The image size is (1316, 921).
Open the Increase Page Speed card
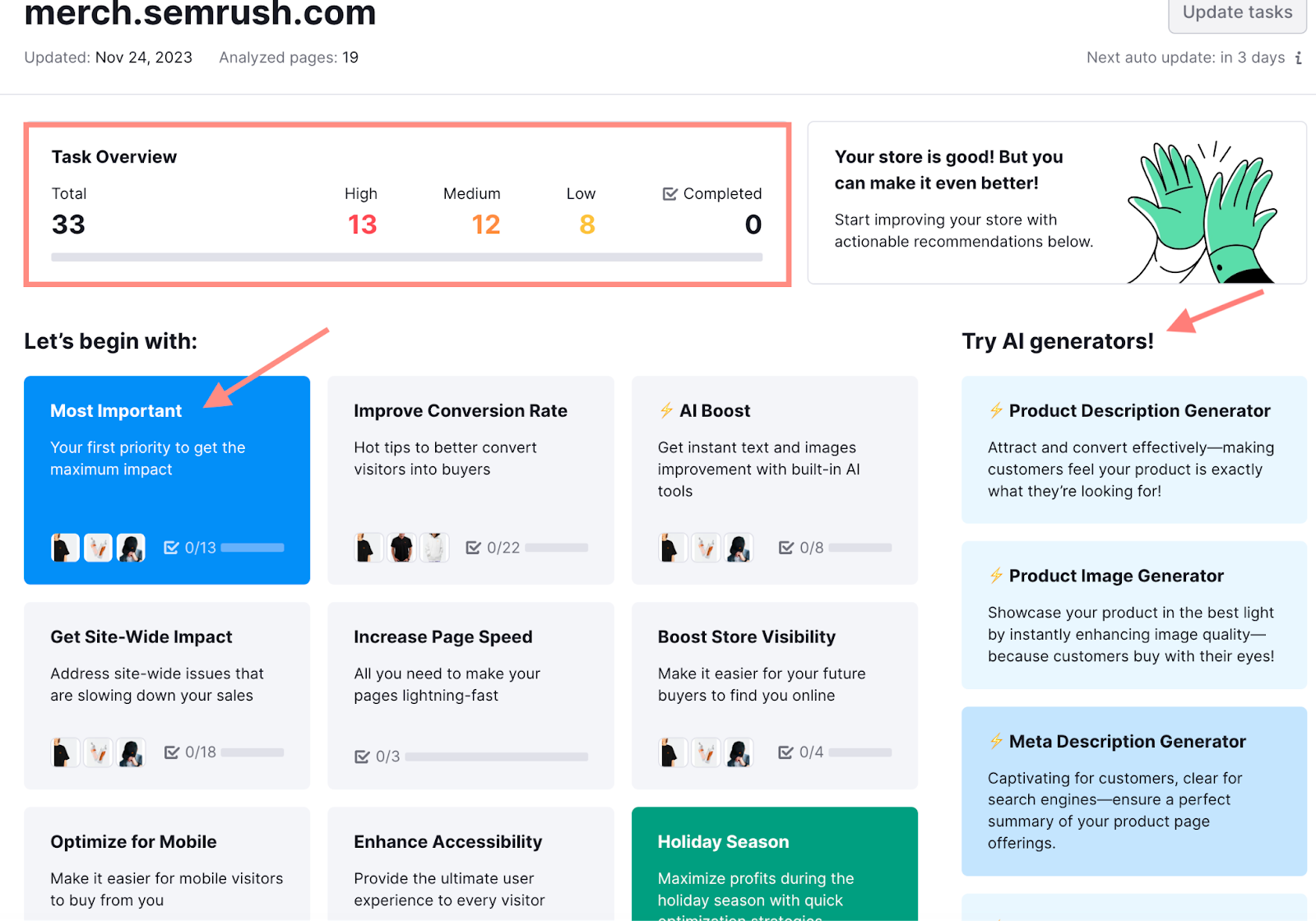pos(470,695)
